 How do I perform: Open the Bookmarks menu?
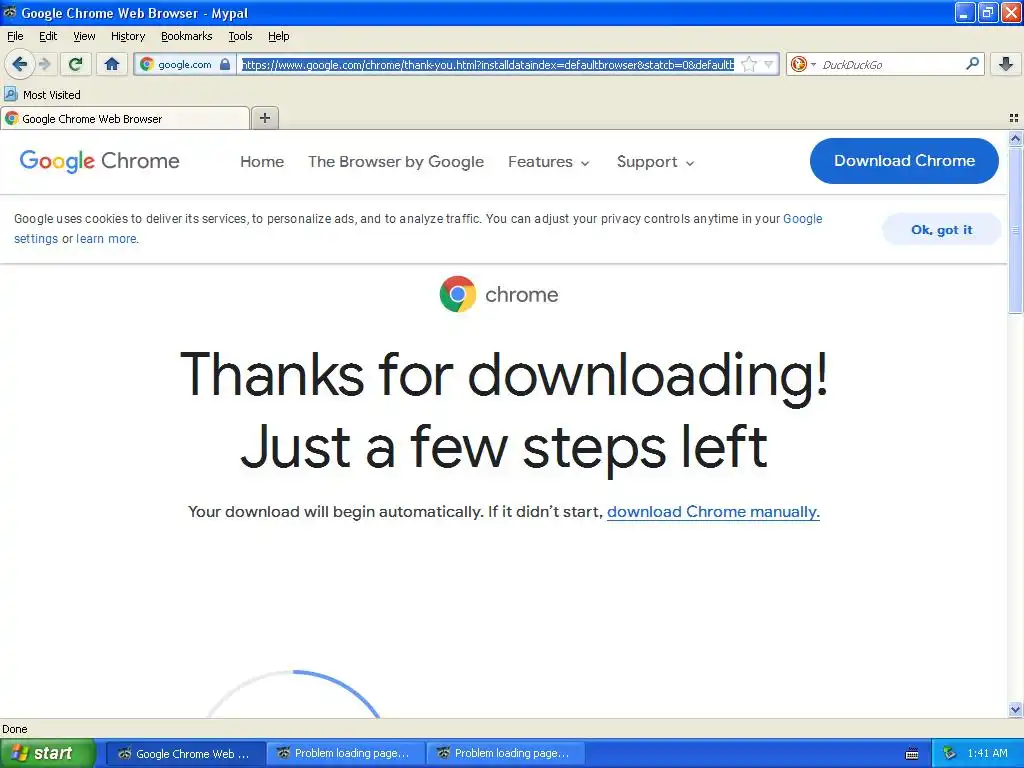click(186, 36)
